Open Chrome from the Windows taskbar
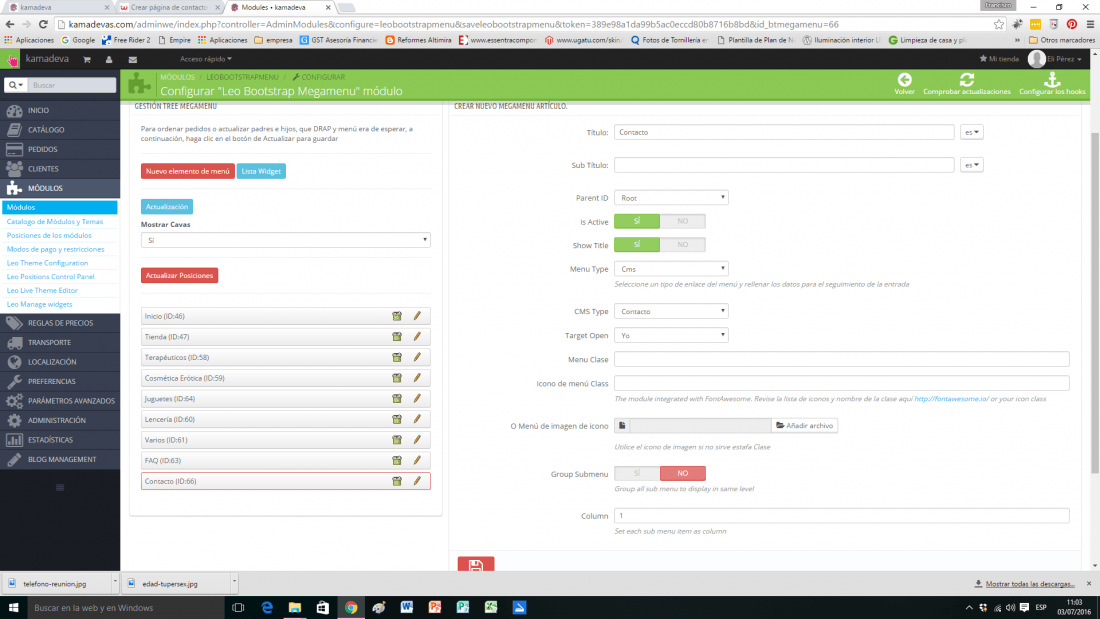 (351, 608)
